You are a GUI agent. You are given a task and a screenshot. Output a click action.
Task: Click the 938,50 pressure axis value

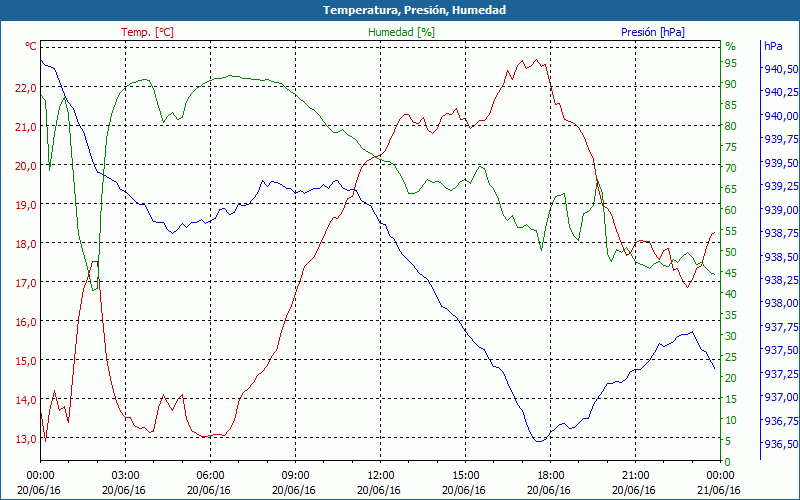(782, 256)
